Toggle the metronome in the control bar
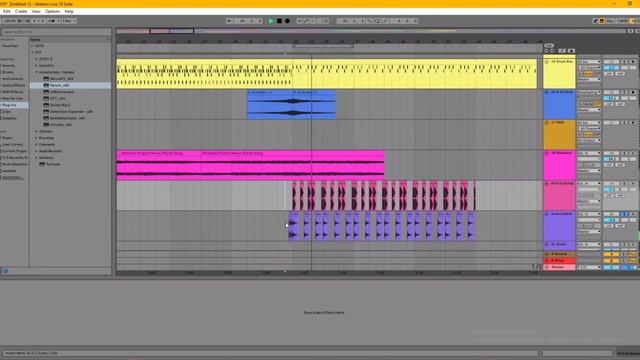This screenshot has height=360, width=640. coord(53,21)
